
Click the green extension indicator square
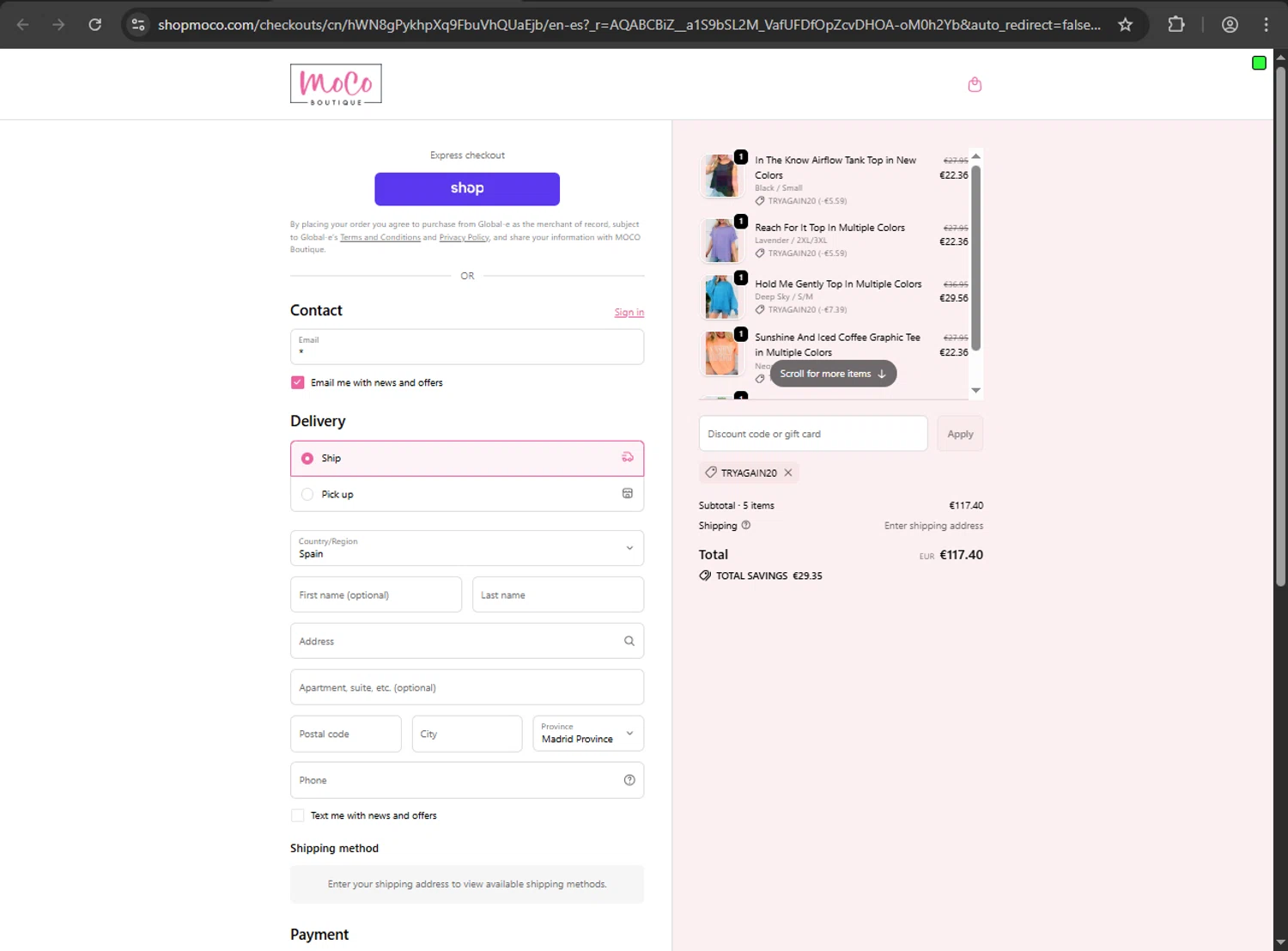pos(1259,63)
